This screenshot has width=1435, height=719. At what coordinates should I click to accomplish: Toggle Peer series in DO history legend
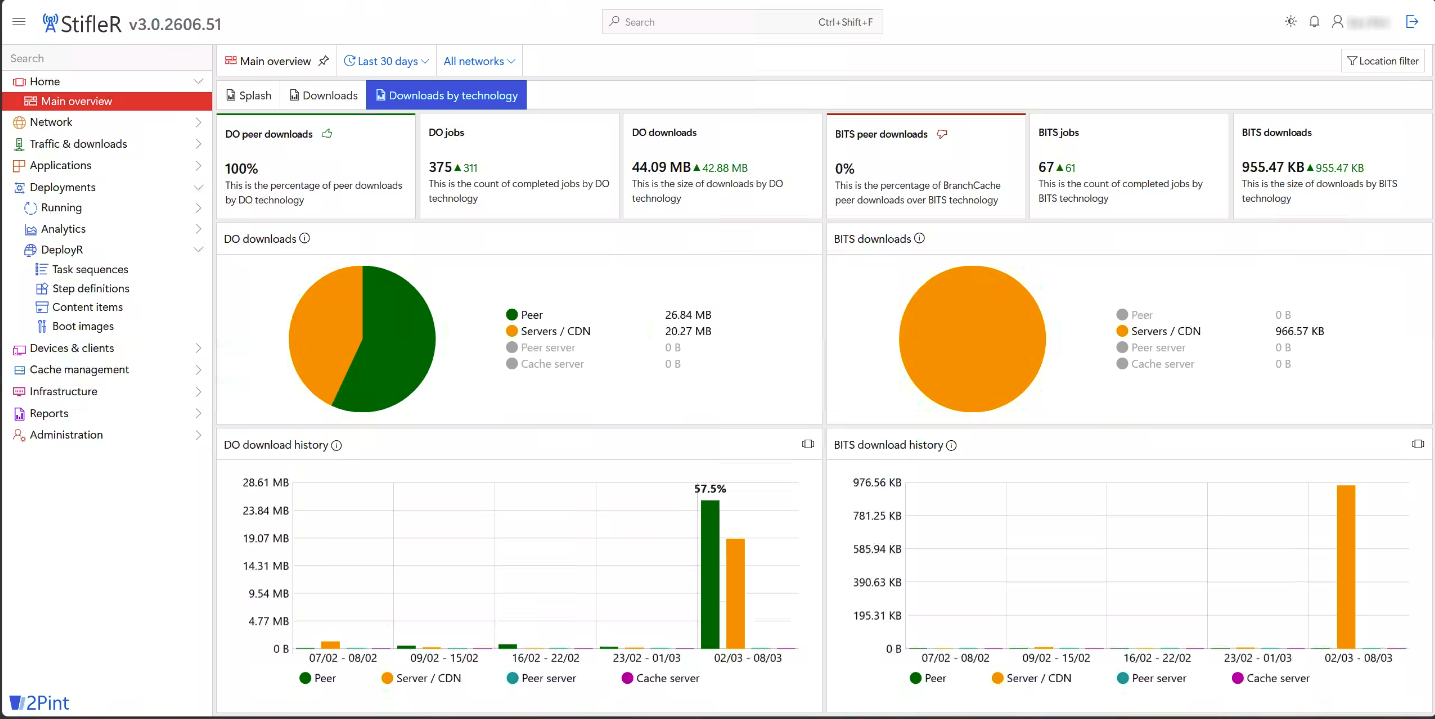[317, 678]
